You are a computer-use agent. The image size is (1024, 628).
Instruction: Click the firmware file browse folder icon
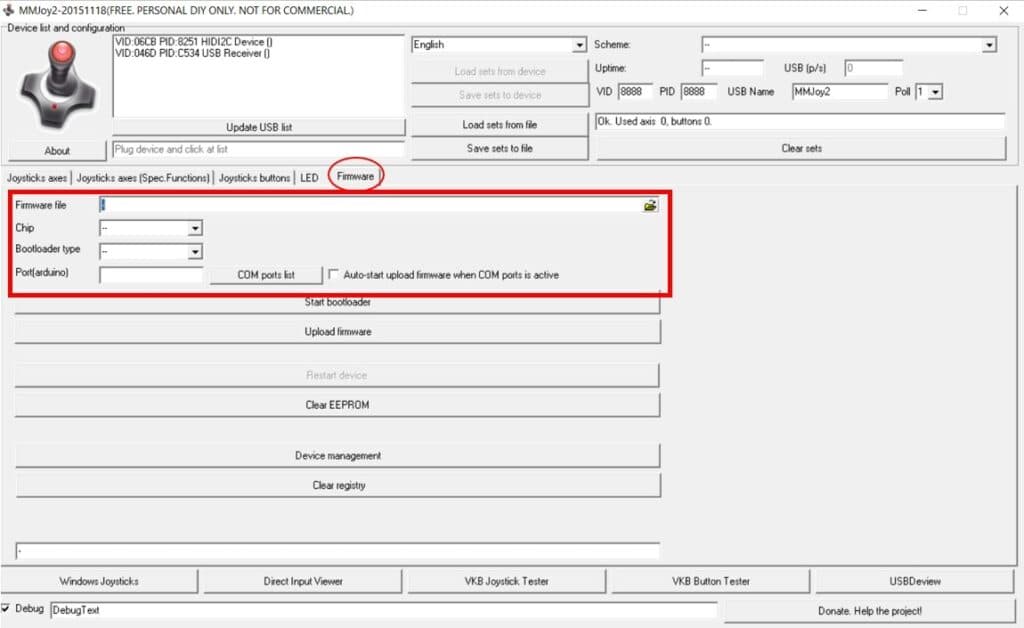point(650,205)
